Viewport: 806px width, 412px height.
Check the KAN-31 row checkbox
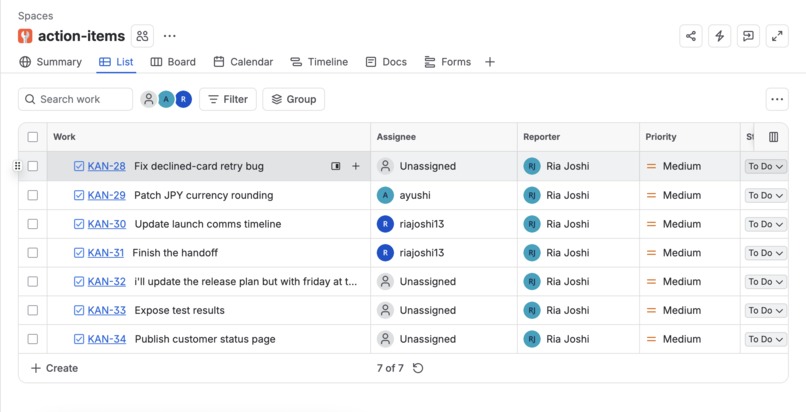tap(33, 253)
